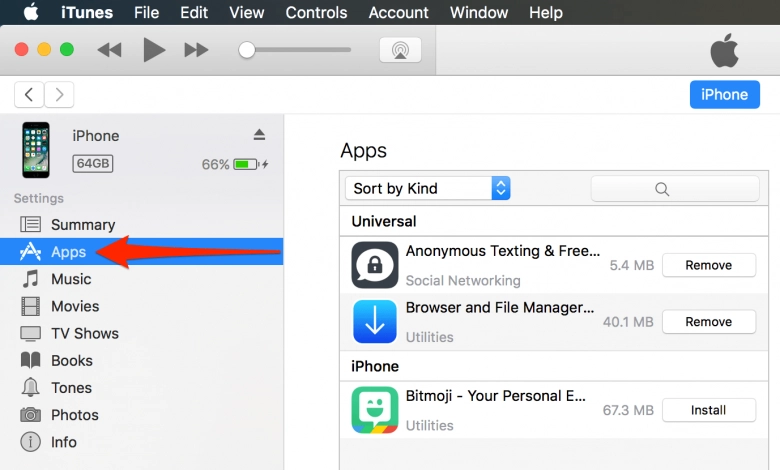Select Apps in the sidebar
The width and height of the screenshot is (780, 470).
(x=142, y=252)
